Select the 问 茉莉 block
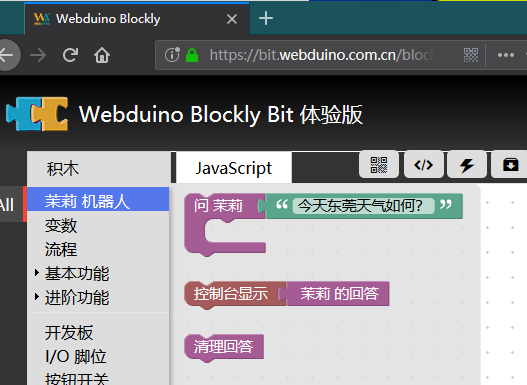Image resolution: width=527 pixels, height=385 pixels. 218,206
